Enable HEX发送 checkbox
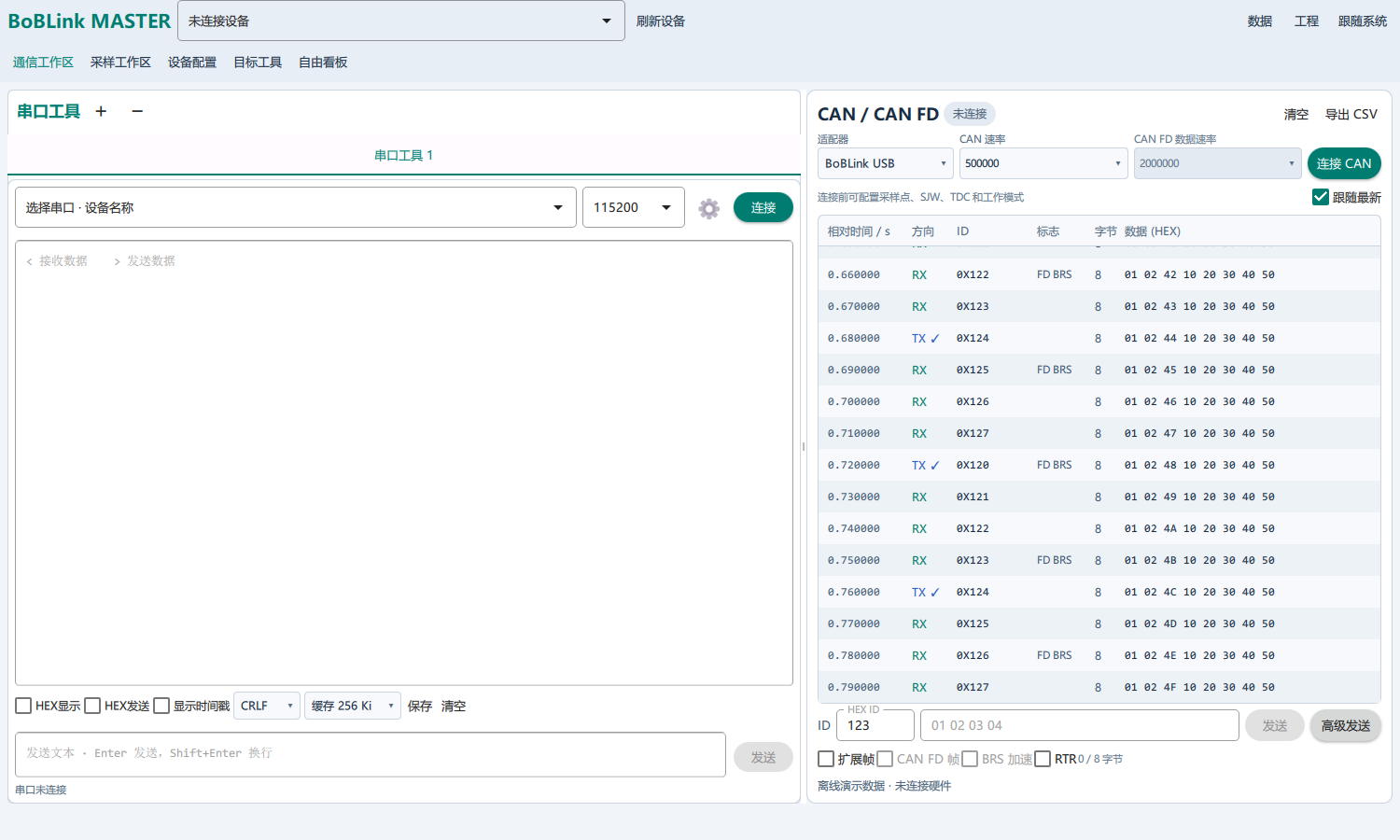 tap(92, 706)
